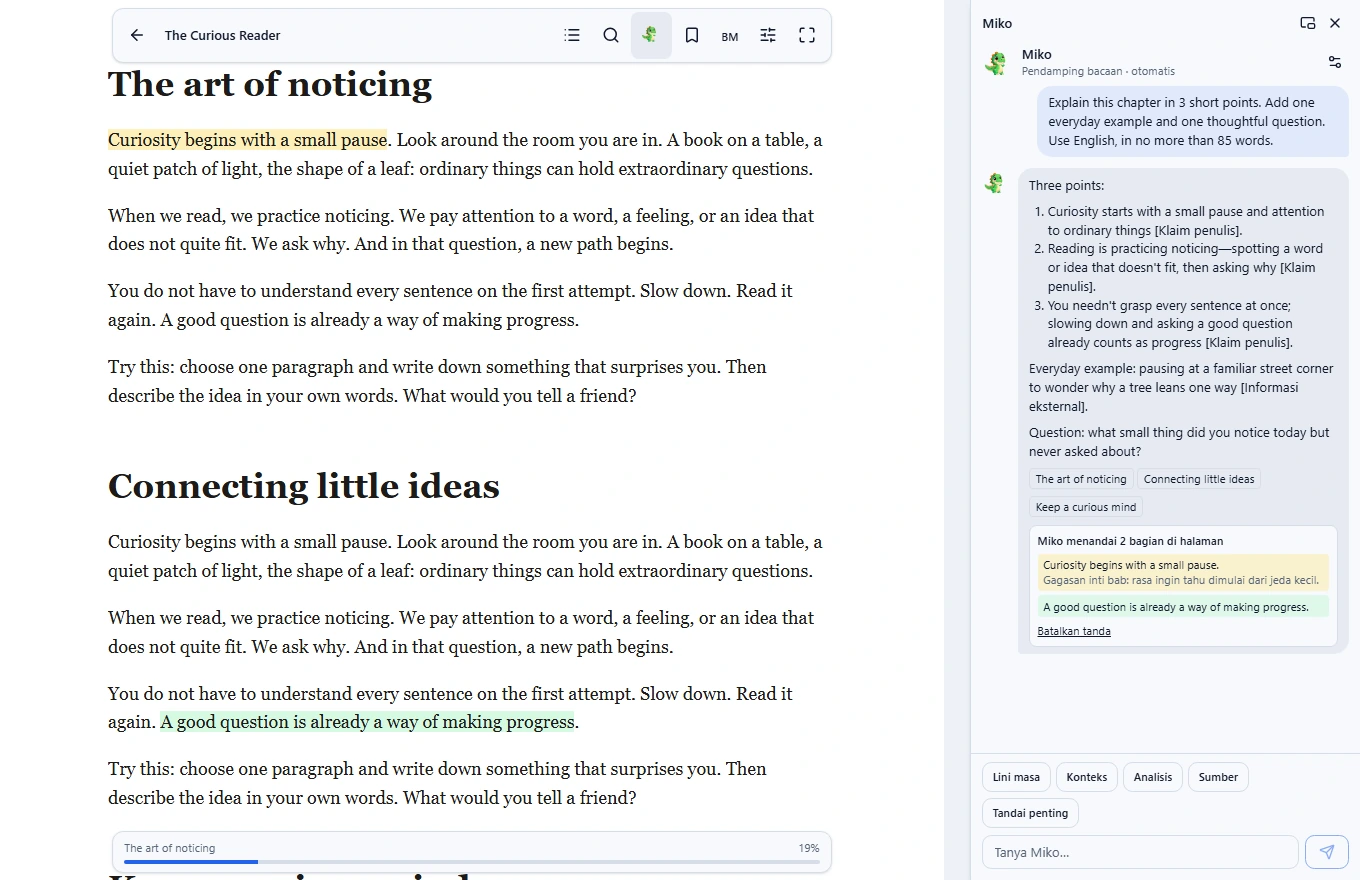
Task: Undo highlights via 'Batalkan tanda' link
Action: point(1074,631)
